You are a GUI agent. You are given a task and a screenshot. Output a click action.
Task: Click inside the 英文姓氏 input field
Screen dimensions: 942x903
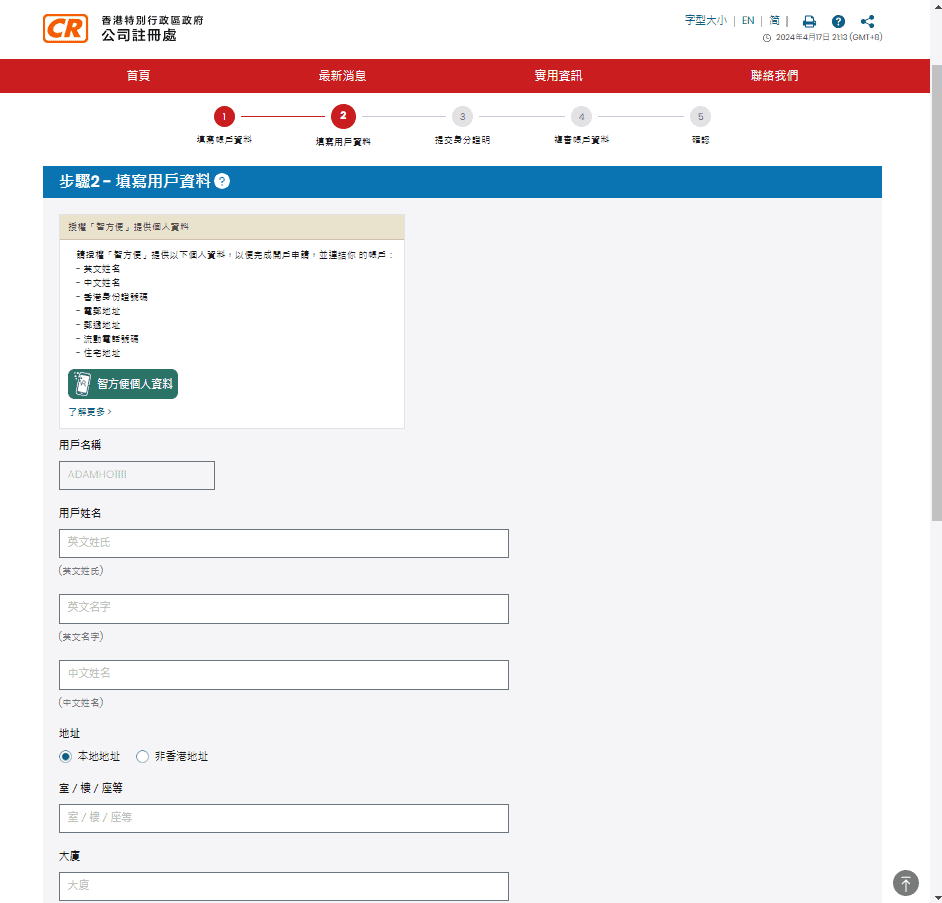(x=283, y=543)
